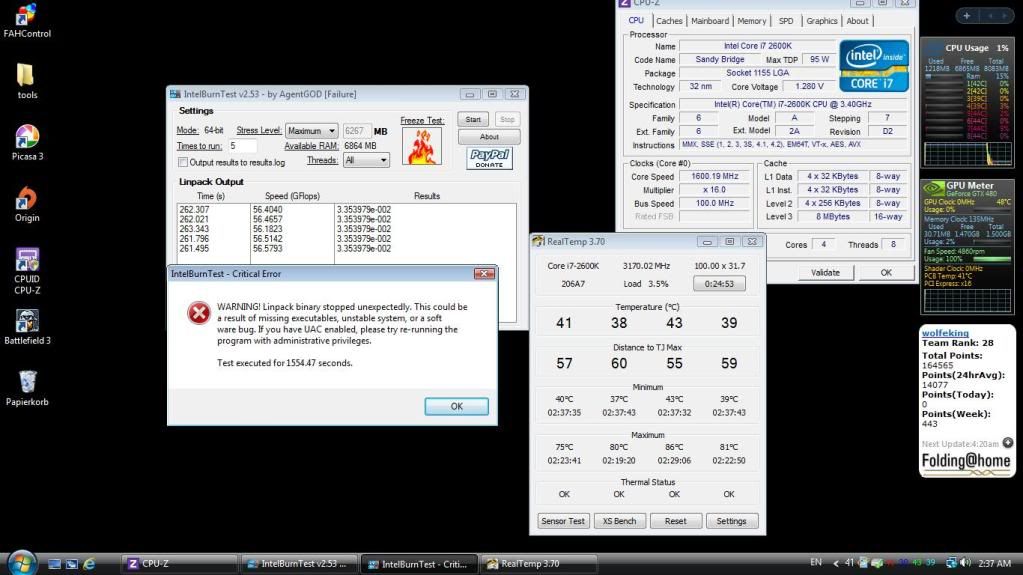Show hidden tray icons arrow
Viewport: 1023px width, 575px height.
point(836,563)
